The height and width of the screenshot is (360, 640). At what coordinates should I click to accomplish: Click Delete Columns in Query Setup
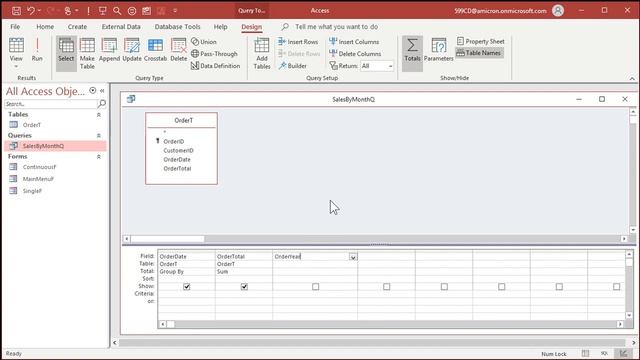coord(355,53)
